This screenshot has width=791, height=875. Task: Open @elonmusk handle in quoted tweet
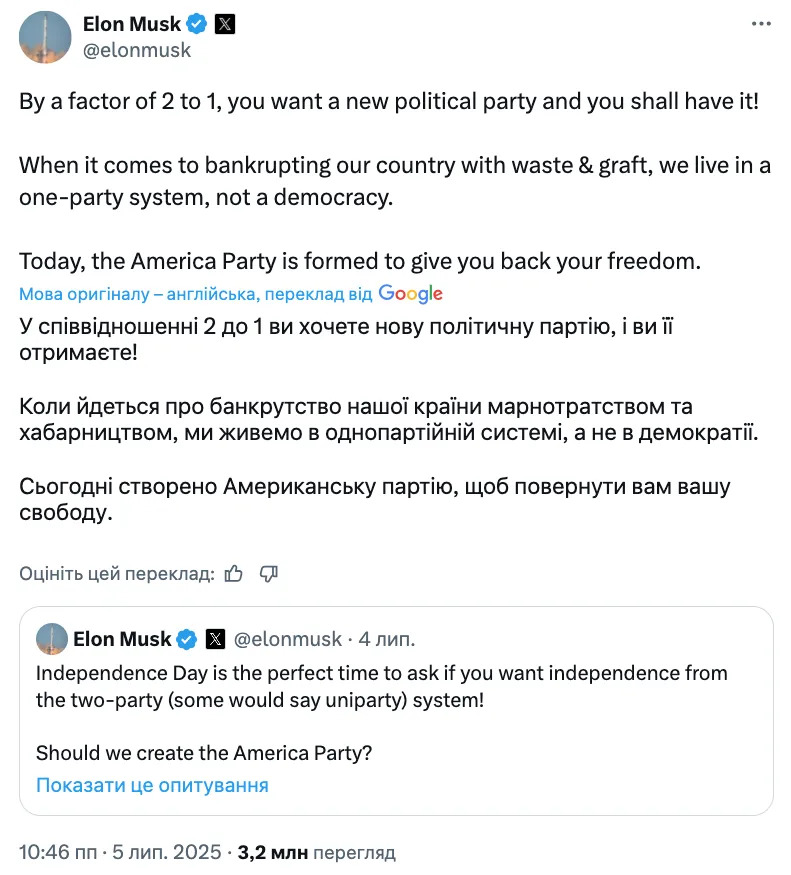click(287, 640)
